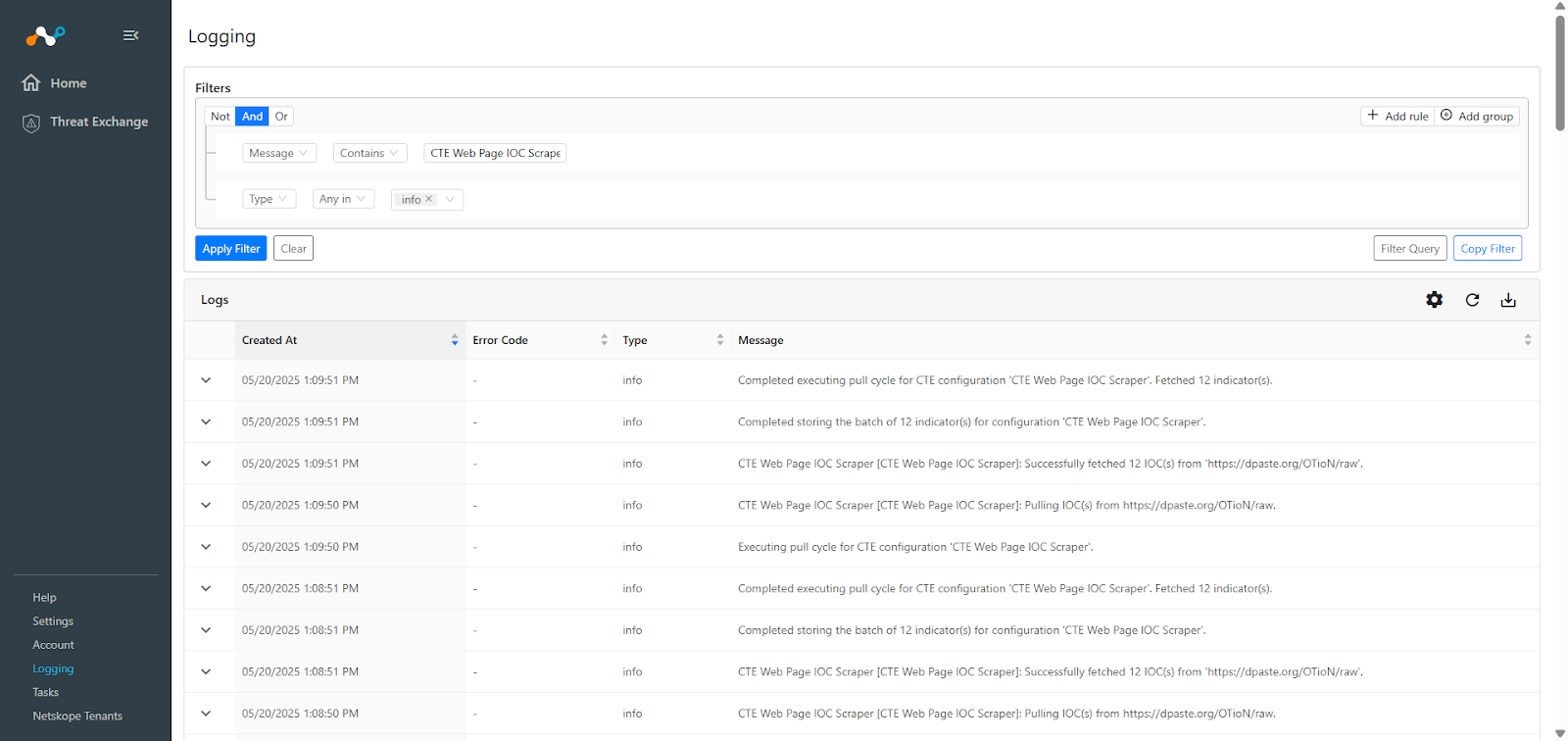Viewport: 1568px width, 741px height.
Task: Expand the first log row at 1:09:51 PM
Action: click(x=206, y=380)
